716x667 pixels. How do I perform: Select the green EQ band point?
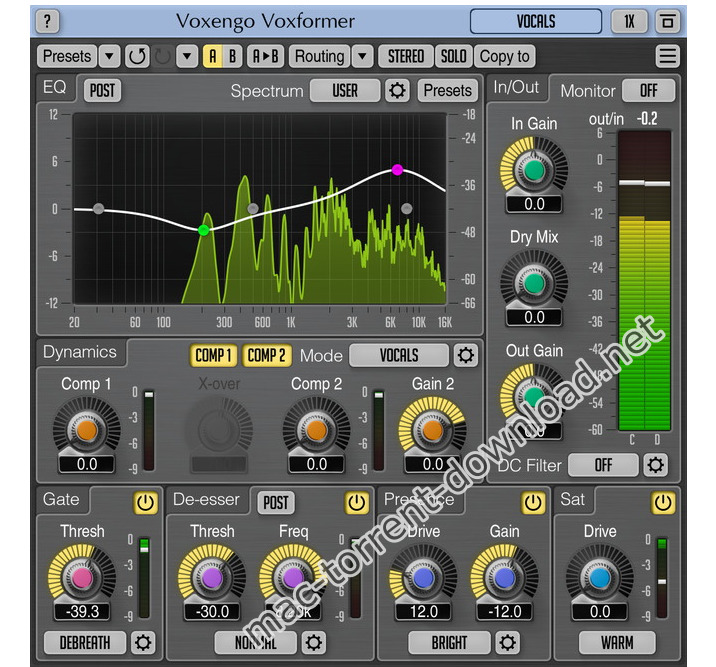pyautogui.click(x=204, y=231)
